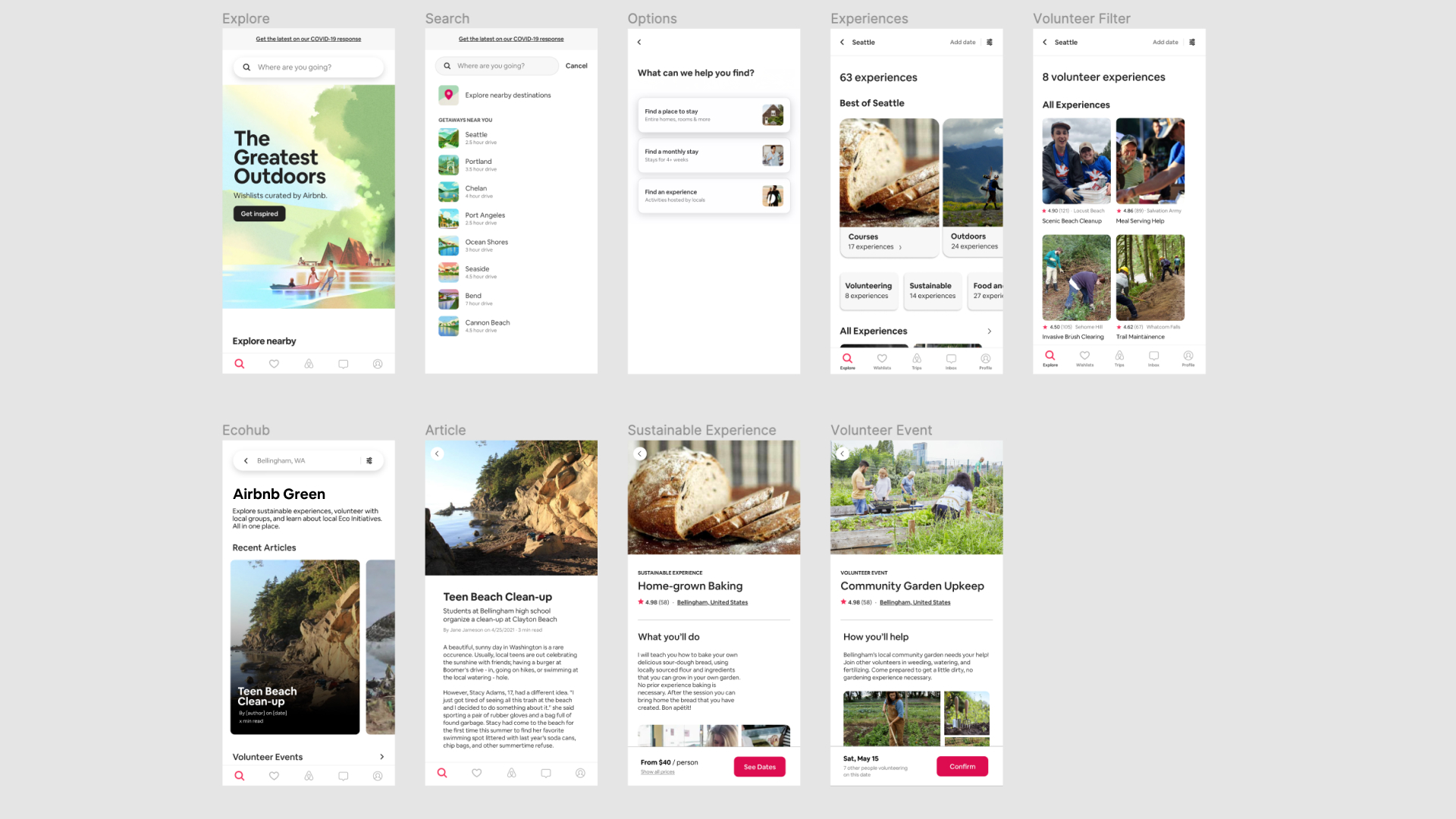Click back circle on Sustainable Experience photo

[640, 453]
